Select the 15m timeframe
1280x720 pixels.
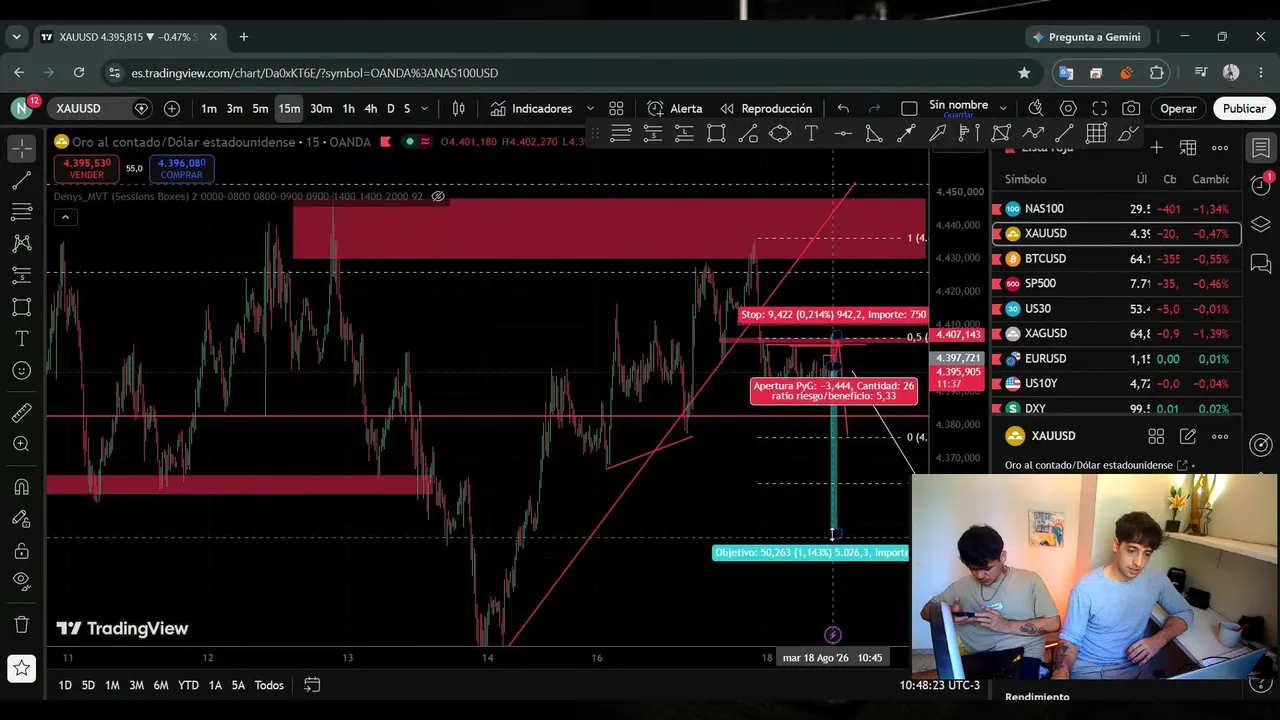pyautogui.click(x=289, y=108)
